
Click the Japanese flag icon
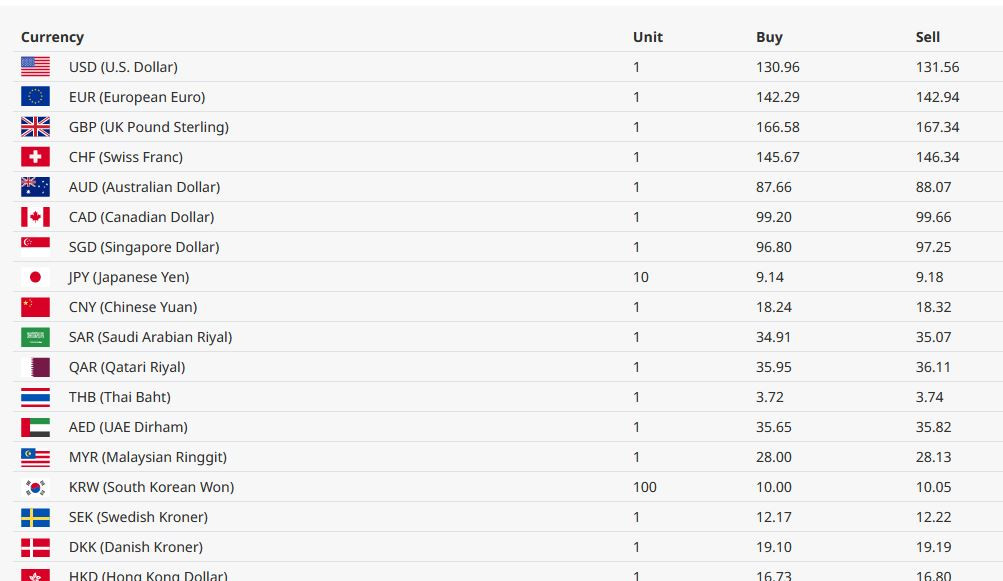(x=35, y=277)
